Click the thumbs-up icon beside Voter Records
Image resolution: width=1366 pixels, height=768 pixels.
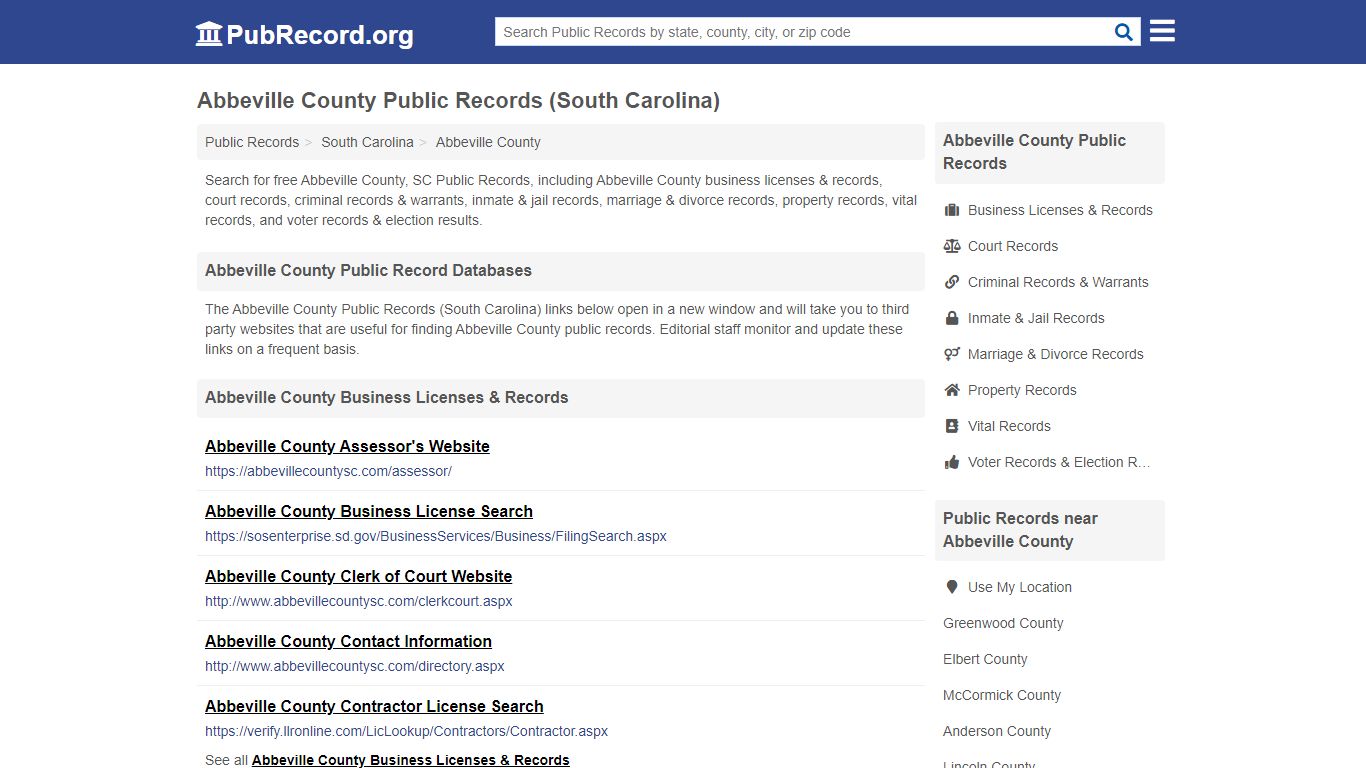tap(952, 462)
